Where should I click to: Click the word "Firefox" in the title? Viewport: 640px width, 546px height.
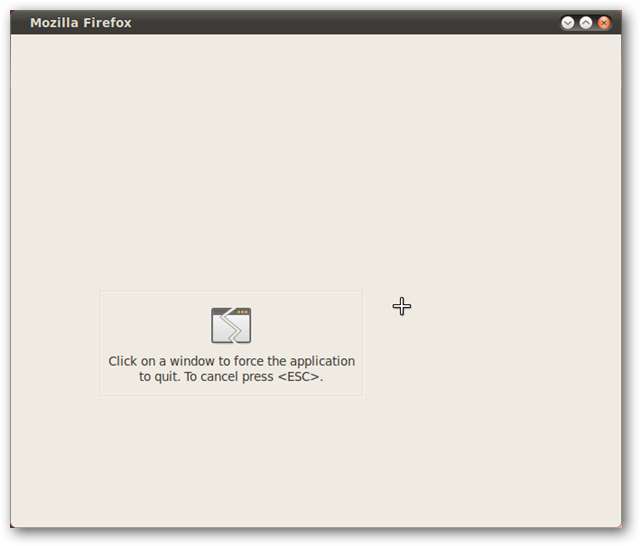click(x=107, y=22)
